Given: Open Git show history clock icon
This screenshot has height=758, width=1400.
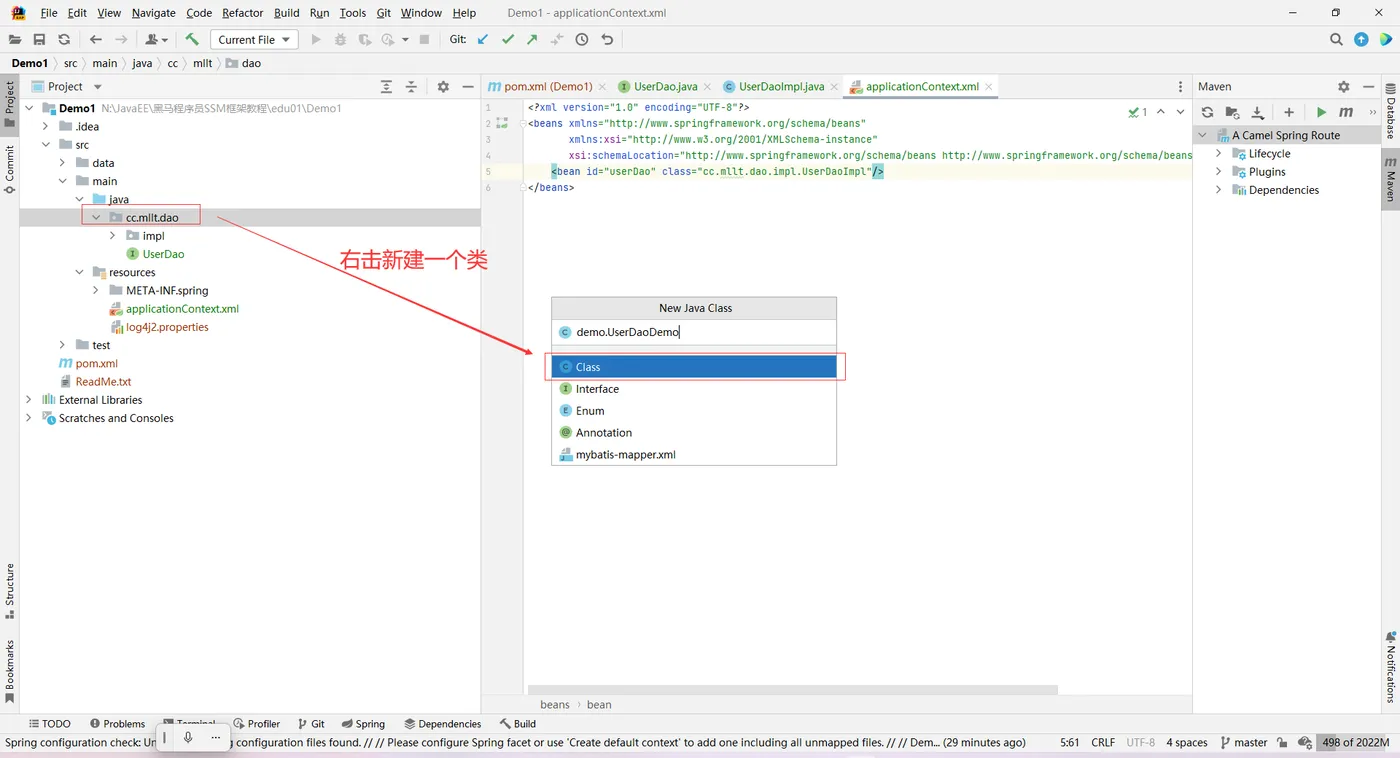Looking at the screenshot, I should click(582, 39).
